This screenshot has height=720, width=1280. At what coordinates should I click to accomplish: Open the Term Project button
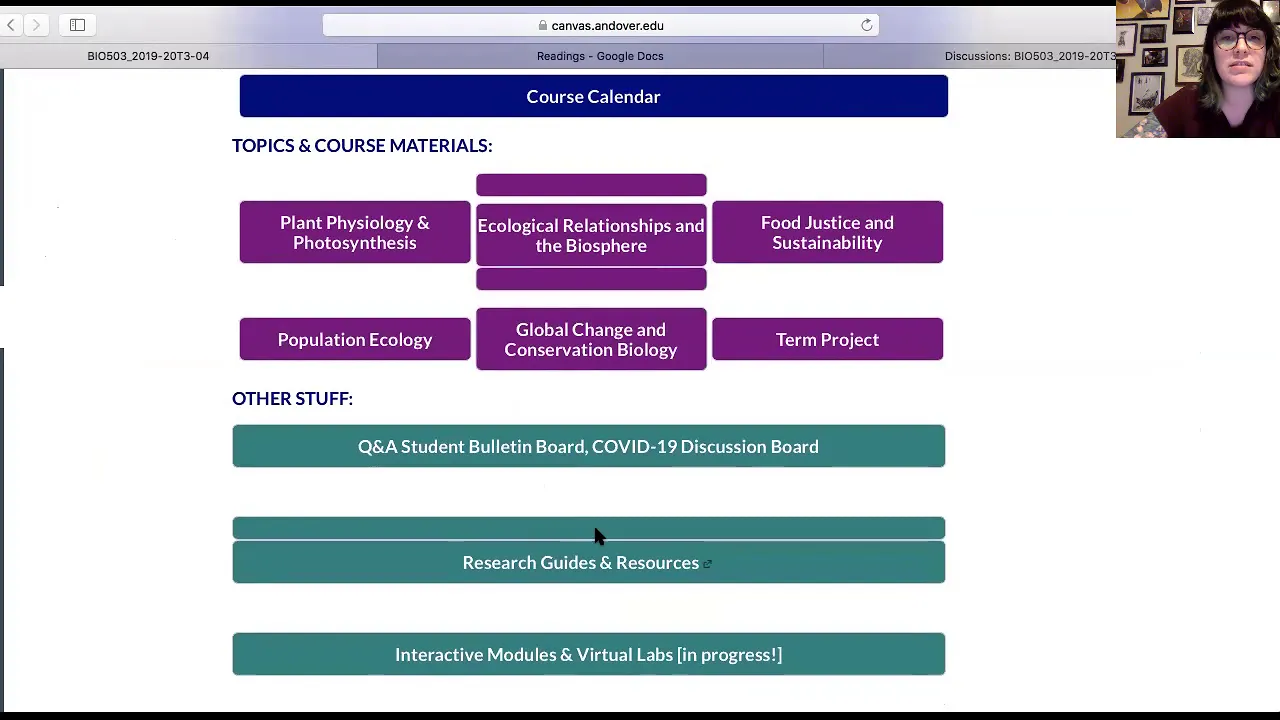(x=827, y=339)
